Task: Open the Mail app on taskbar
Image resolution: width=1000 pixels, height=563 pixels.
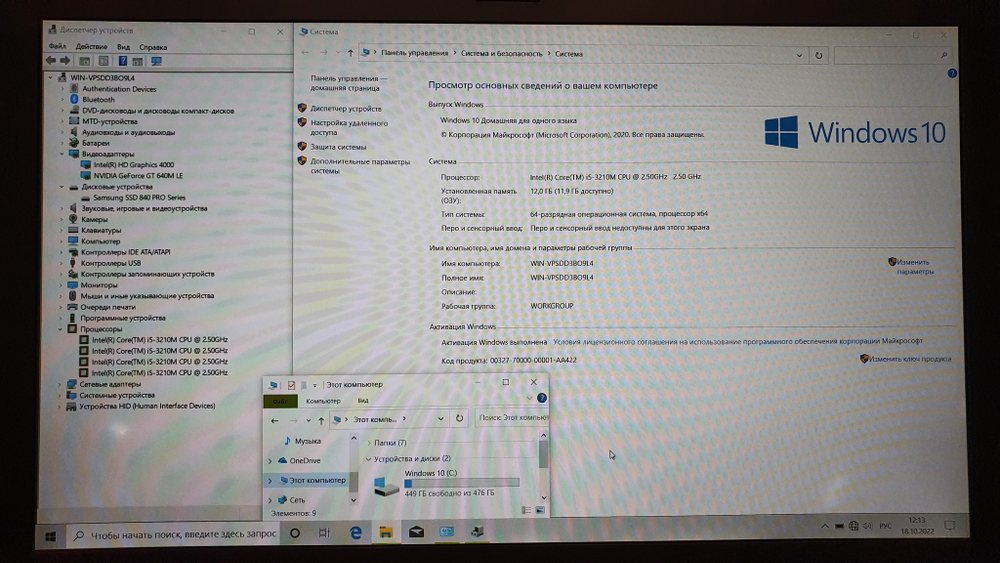Action: coord(416,531)
